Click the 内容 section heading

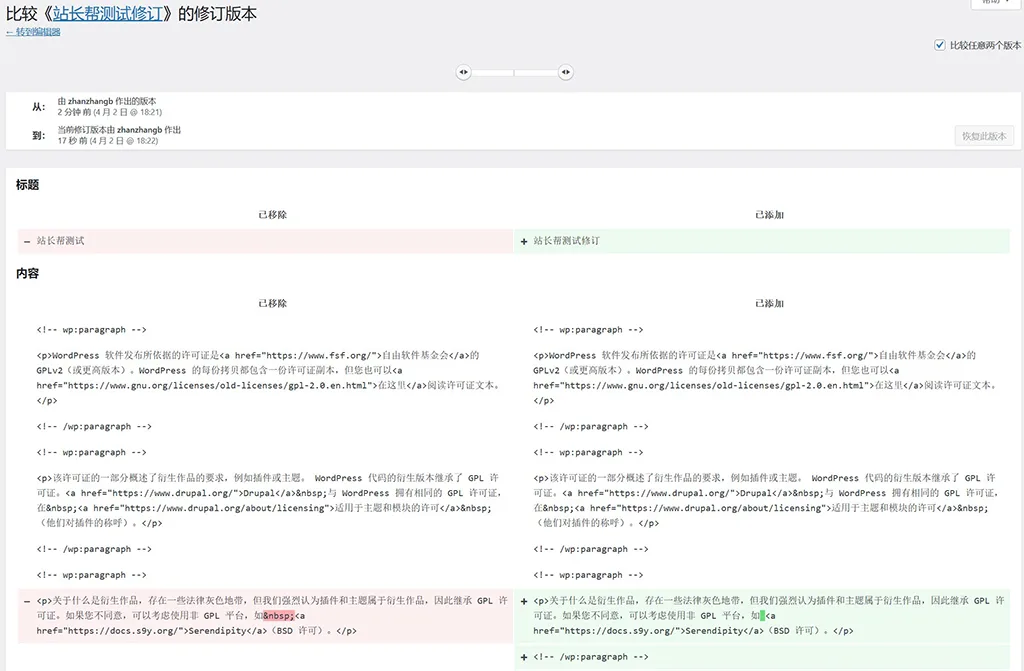tap(27, 273)
